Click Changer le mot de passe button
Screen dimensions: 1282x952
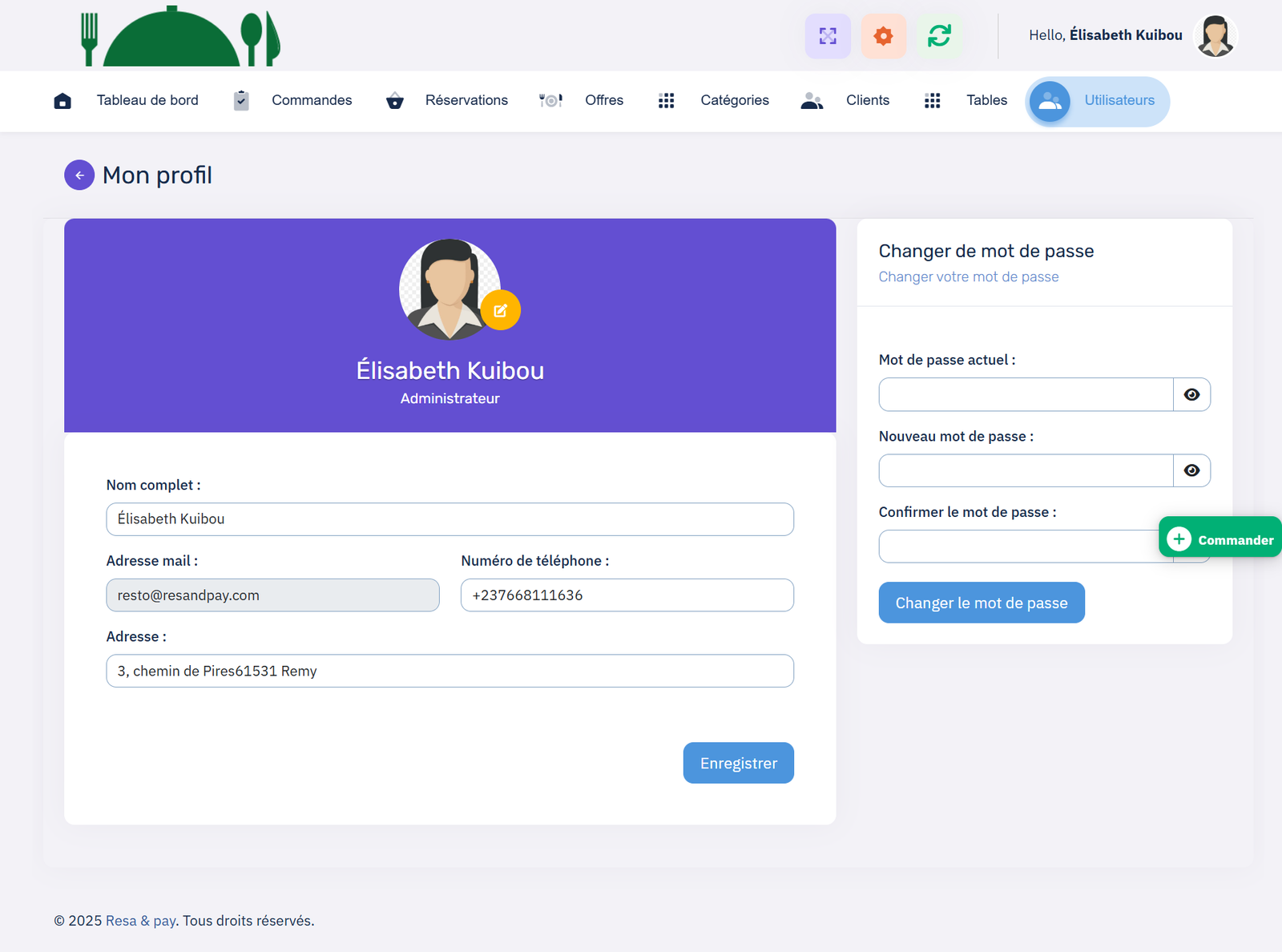tap(981, 603)
